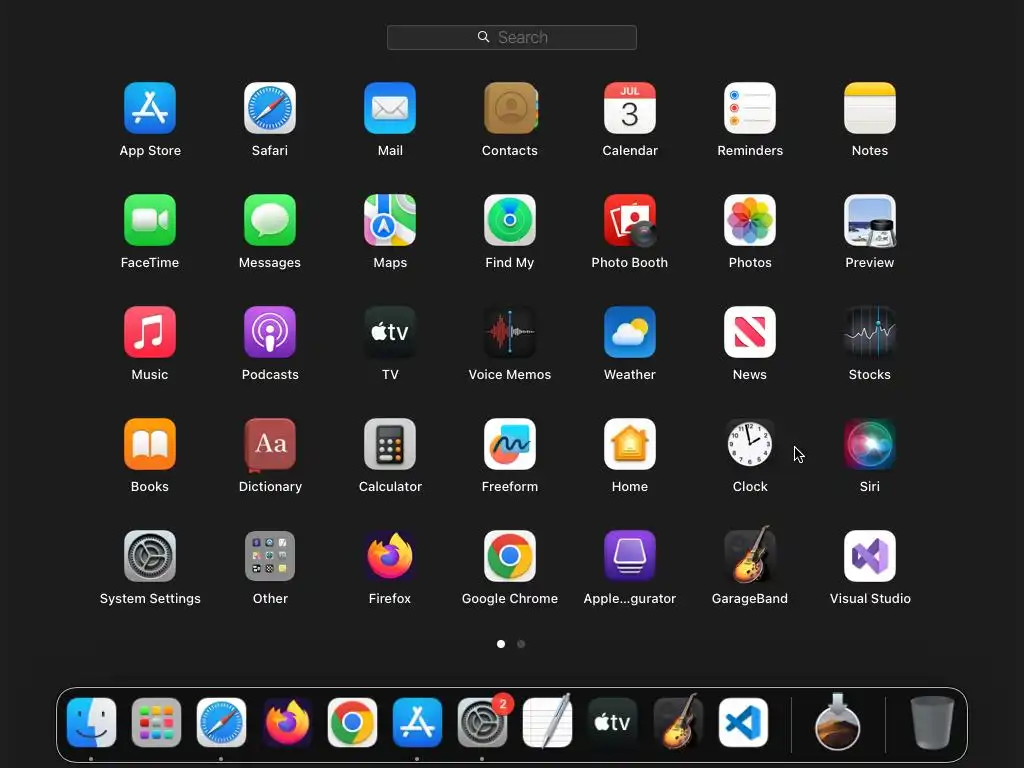This screenshot has width=1024, height=768.
Task: Launch the Music app
Action: point(150,332)
